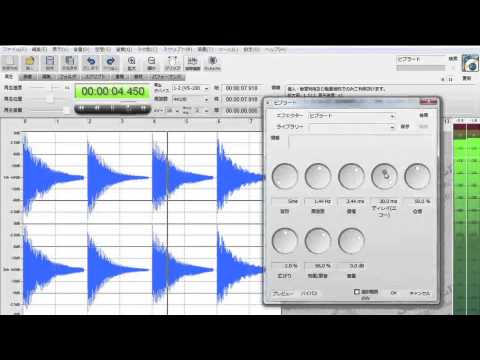Click OK in the Vibrato dialog
Image resolution: width=480 pixels, height=360 pixels.
[393, 293]
